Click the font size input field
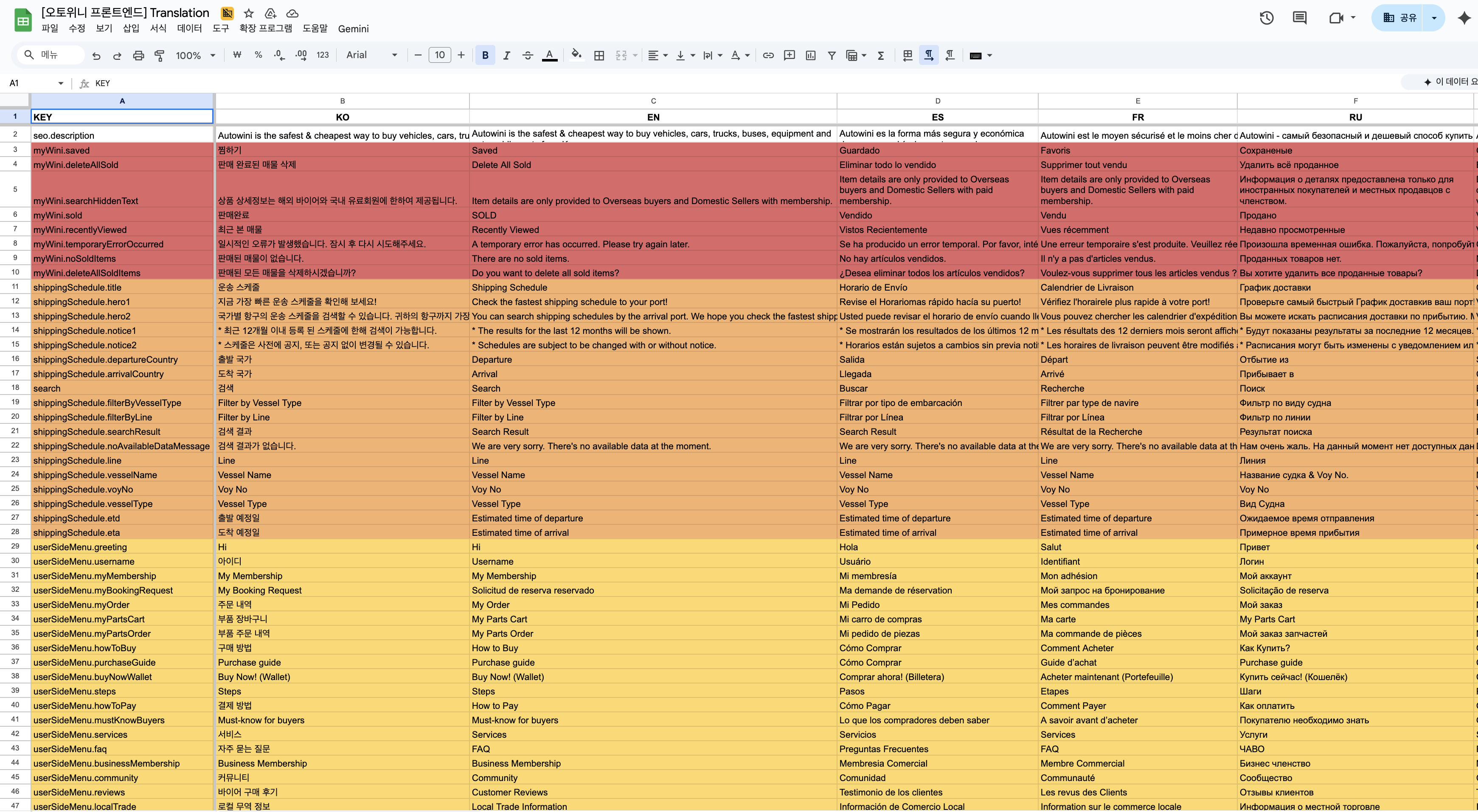1478x812 pixels. pos(439,56)
